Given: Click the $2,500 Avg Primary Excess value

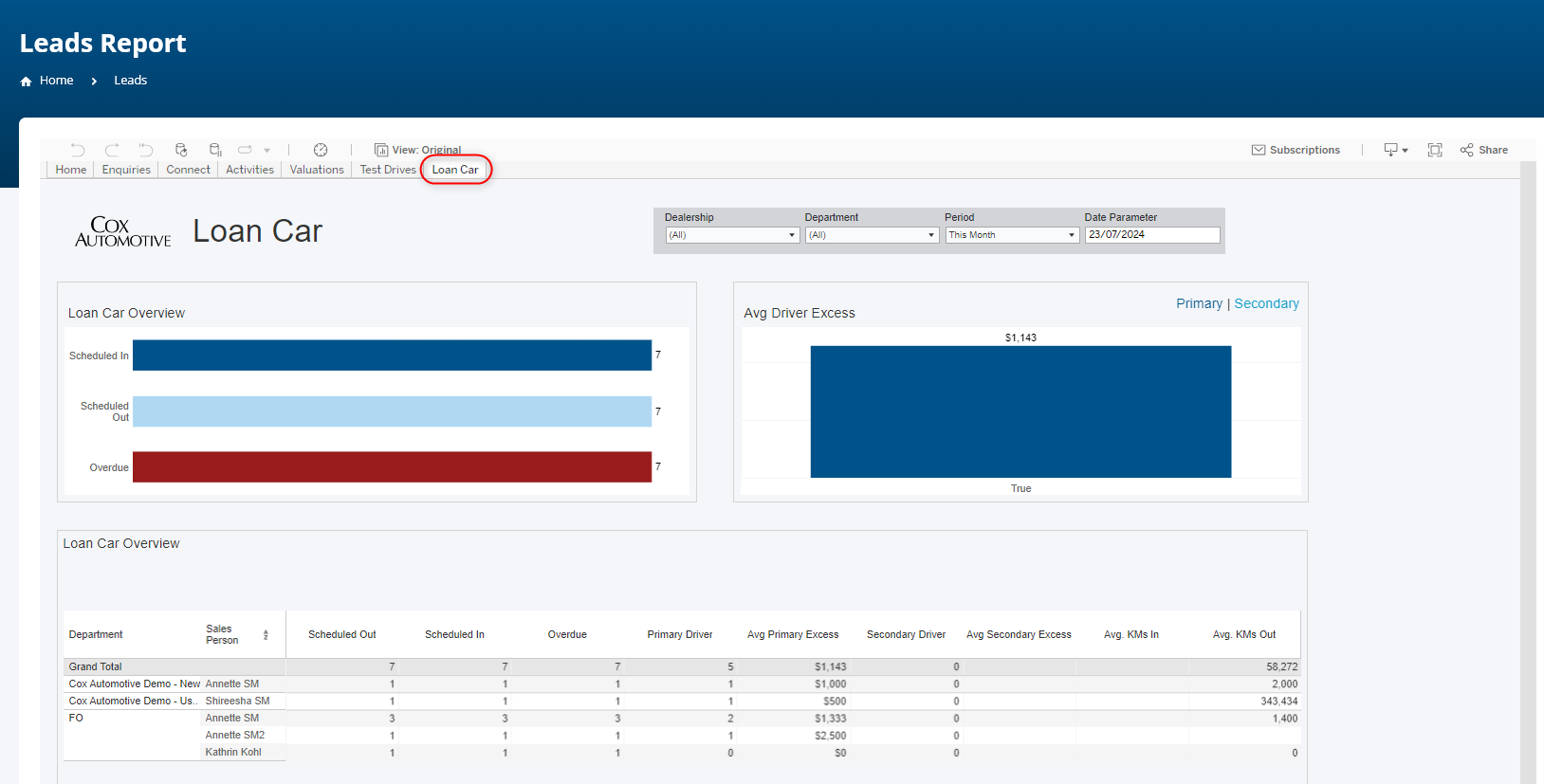Looking at the screenshot, I should click(831, 736).
